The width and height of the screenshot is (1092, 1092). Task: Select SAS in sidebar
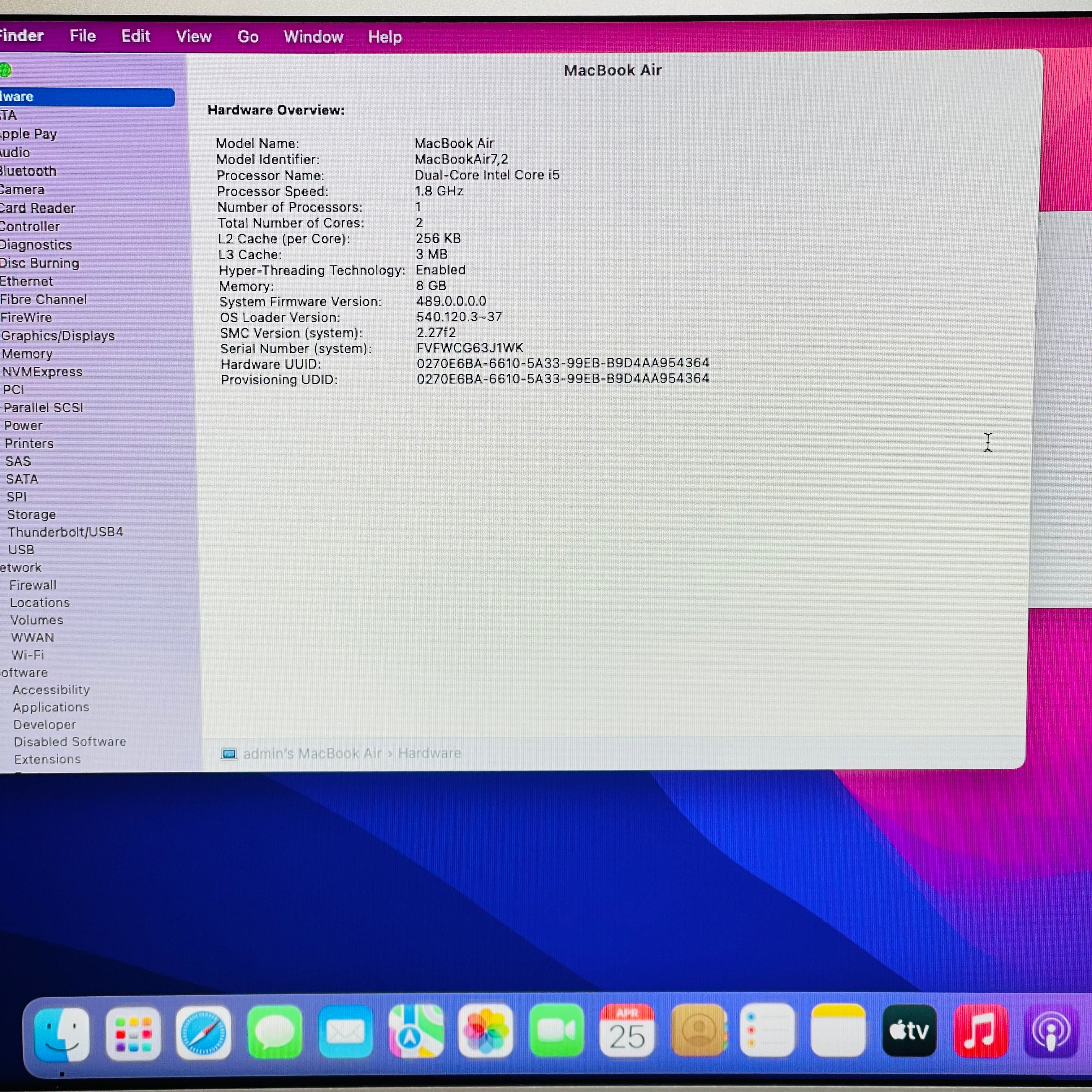pyautogui.click(x=18, y=461)
